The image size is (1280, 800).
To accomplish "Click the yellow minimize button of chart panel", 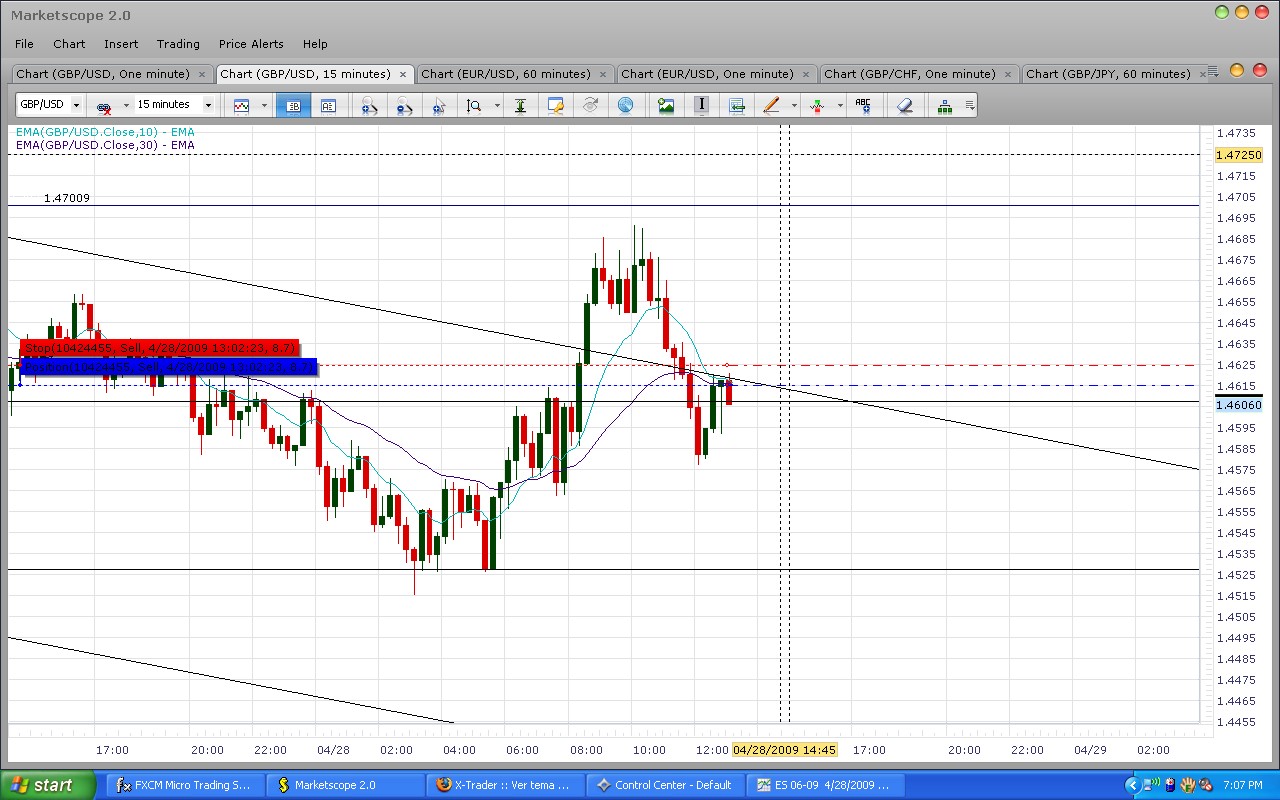I will pyautogui.click(x=1236, y=70).
